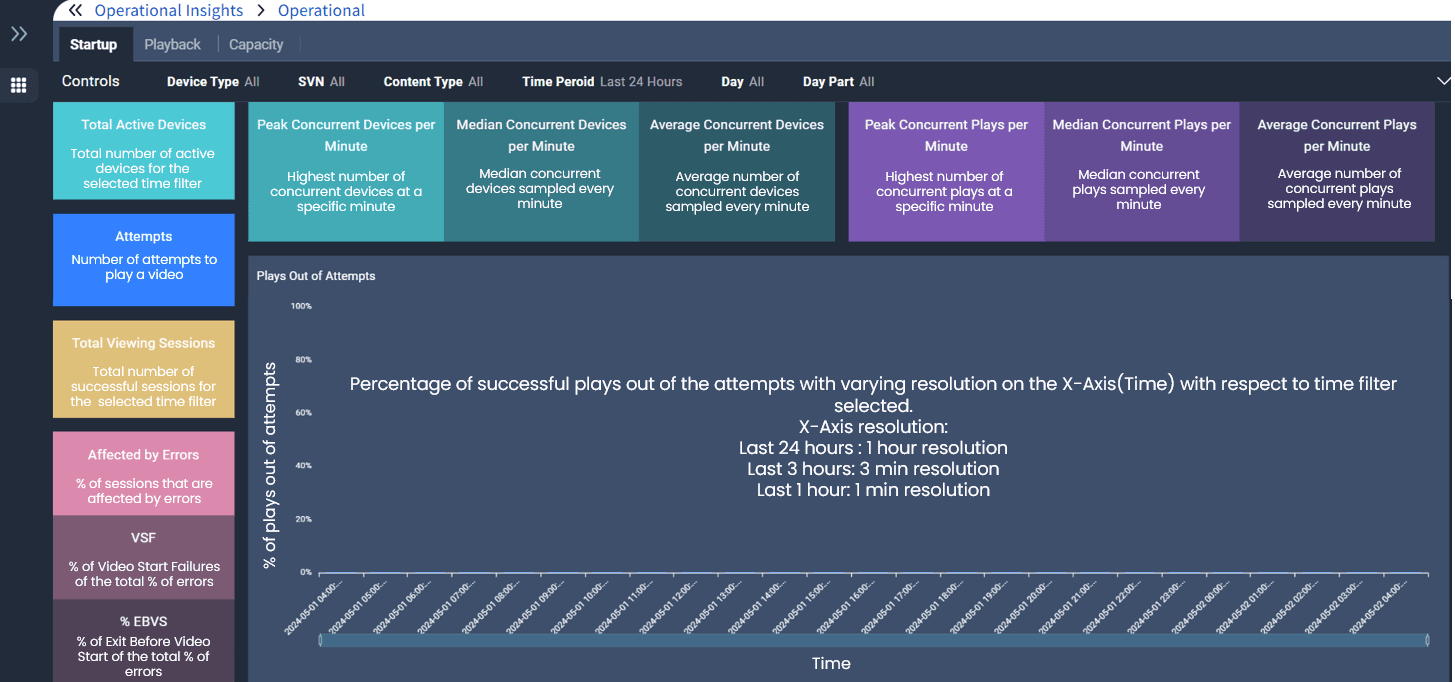Click the Affected by Errors tile
Viewport: 1455px width, 682px height.
pos(143,474)
